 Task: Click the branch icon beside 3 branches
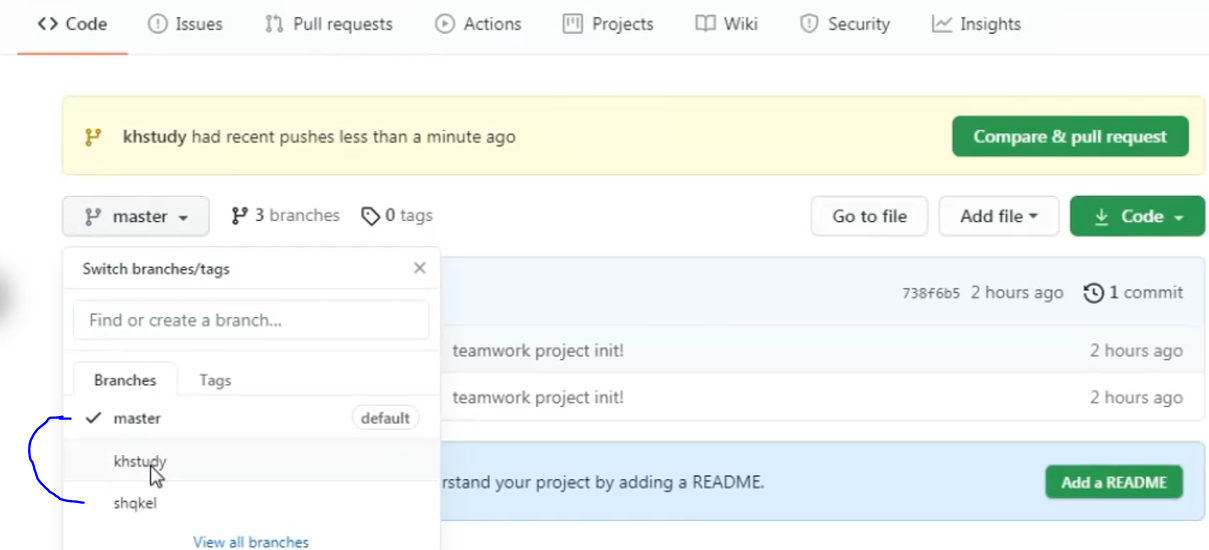pyautogui.click(x=239, y=215)
